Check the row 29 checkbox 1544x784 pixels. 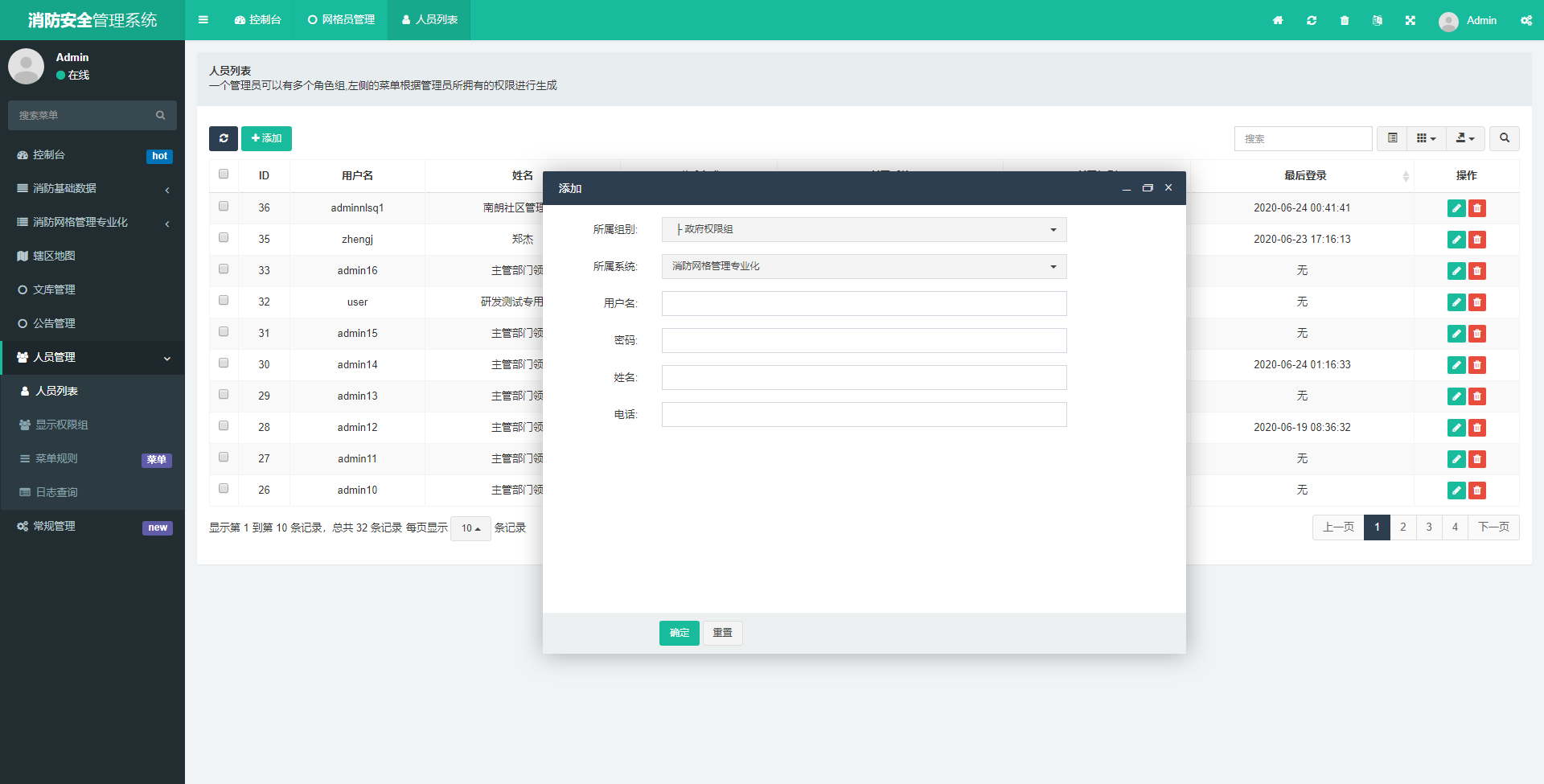point(224,394)
